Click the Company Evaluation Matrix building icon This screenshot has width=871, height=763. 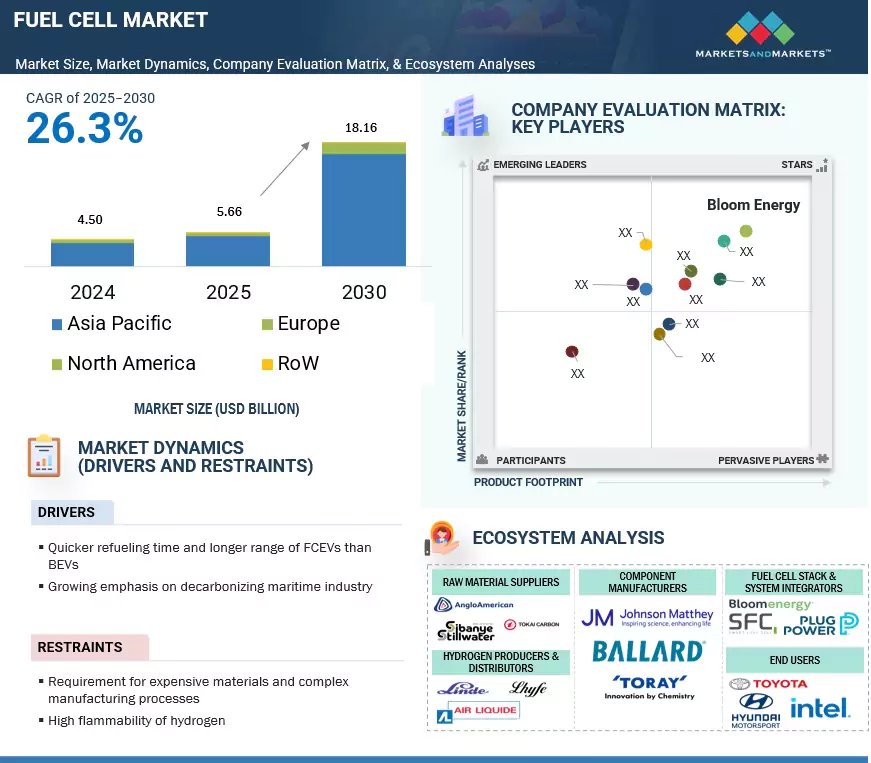[x=463, y=116]
